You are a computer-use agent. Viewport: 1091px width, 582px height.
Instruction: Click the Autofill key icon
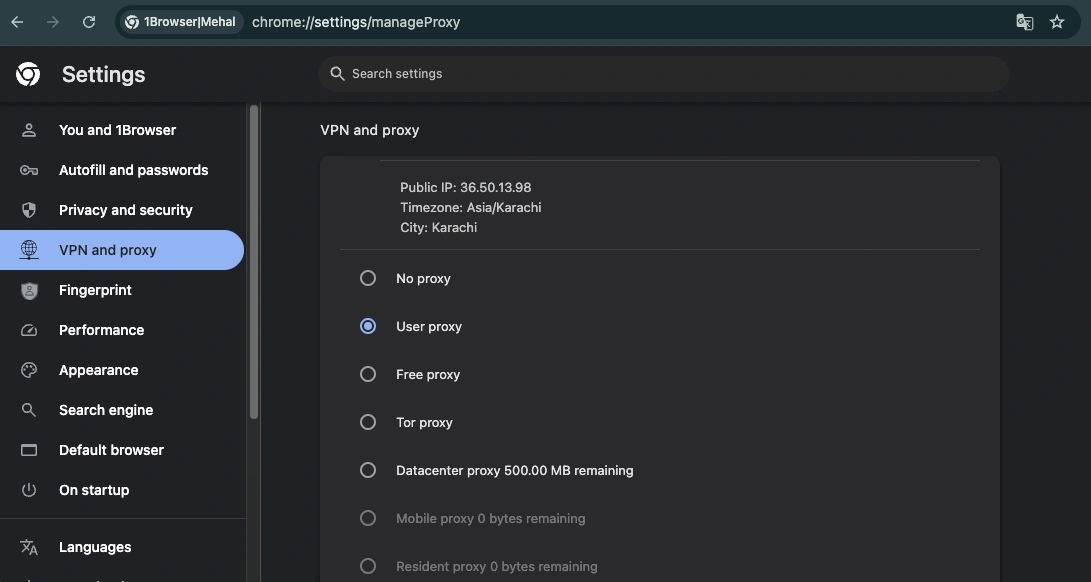[29, 170]
